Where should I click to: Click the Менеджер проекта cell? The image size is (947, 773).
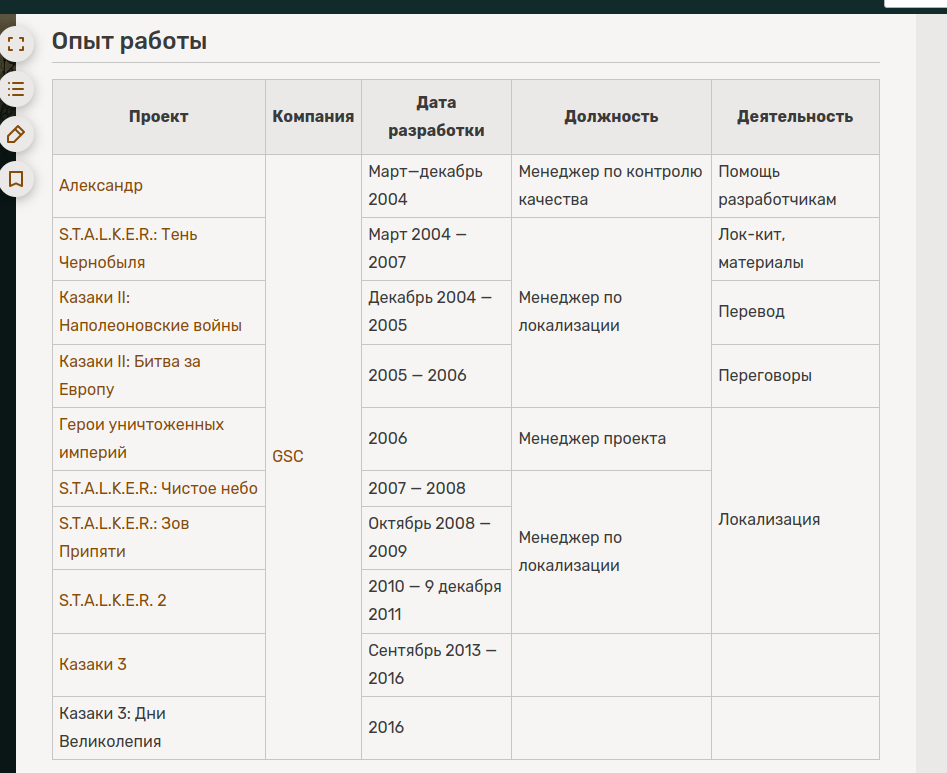pyautogui.click(x=611, y=438)
